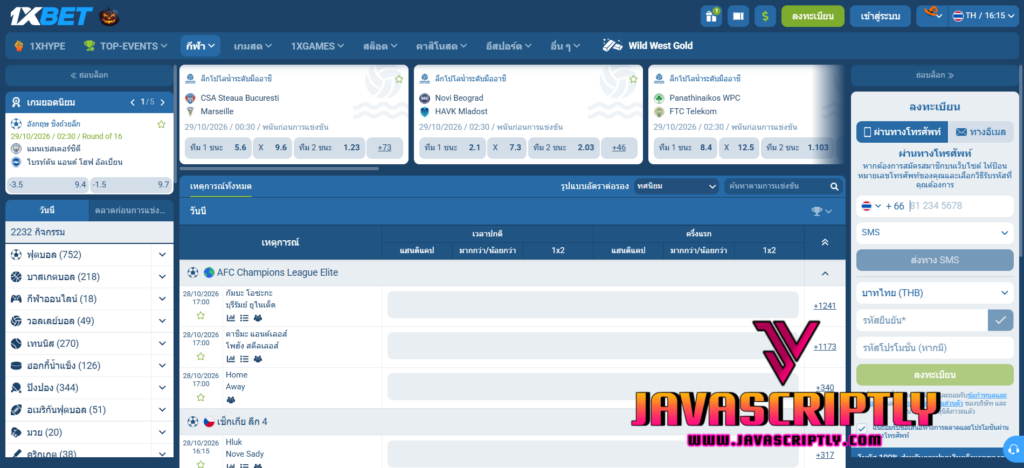This screenshot has width=1024, height=468.
Task: Open the gift box bonus icon
Action: pyautogui.click(x=711, y=16)
